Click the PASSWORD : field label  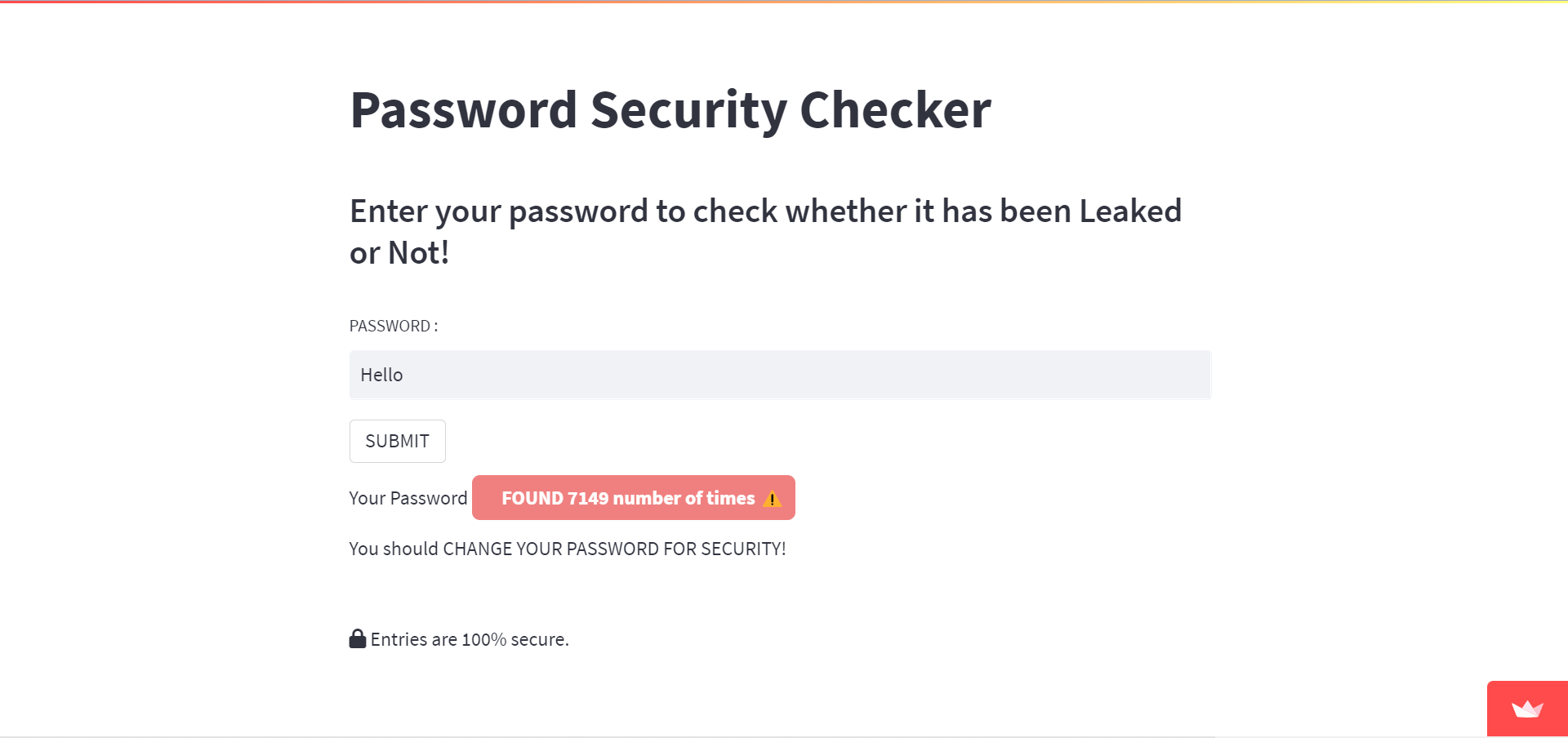[x=394, y=326]
